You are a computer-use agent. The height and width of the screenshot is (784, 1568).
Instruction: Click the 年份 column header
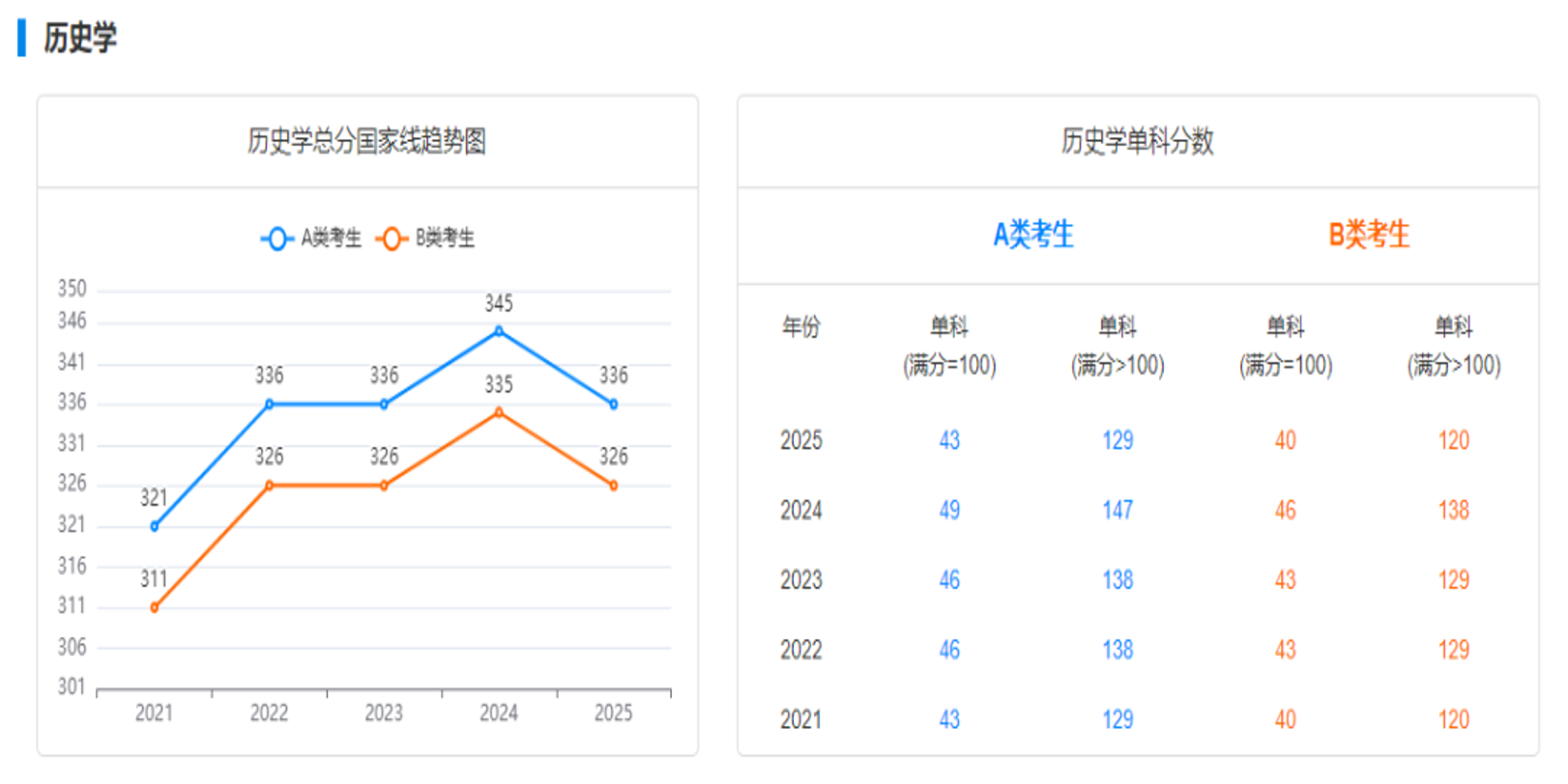(800, 327)
